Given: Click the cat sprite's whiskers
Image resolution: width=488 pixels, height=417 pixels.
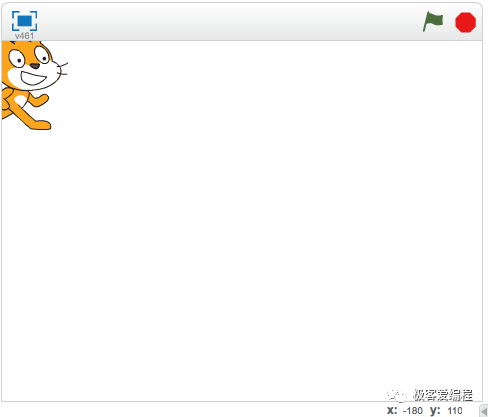Looking at the screenshot, I should coord(63,68).
